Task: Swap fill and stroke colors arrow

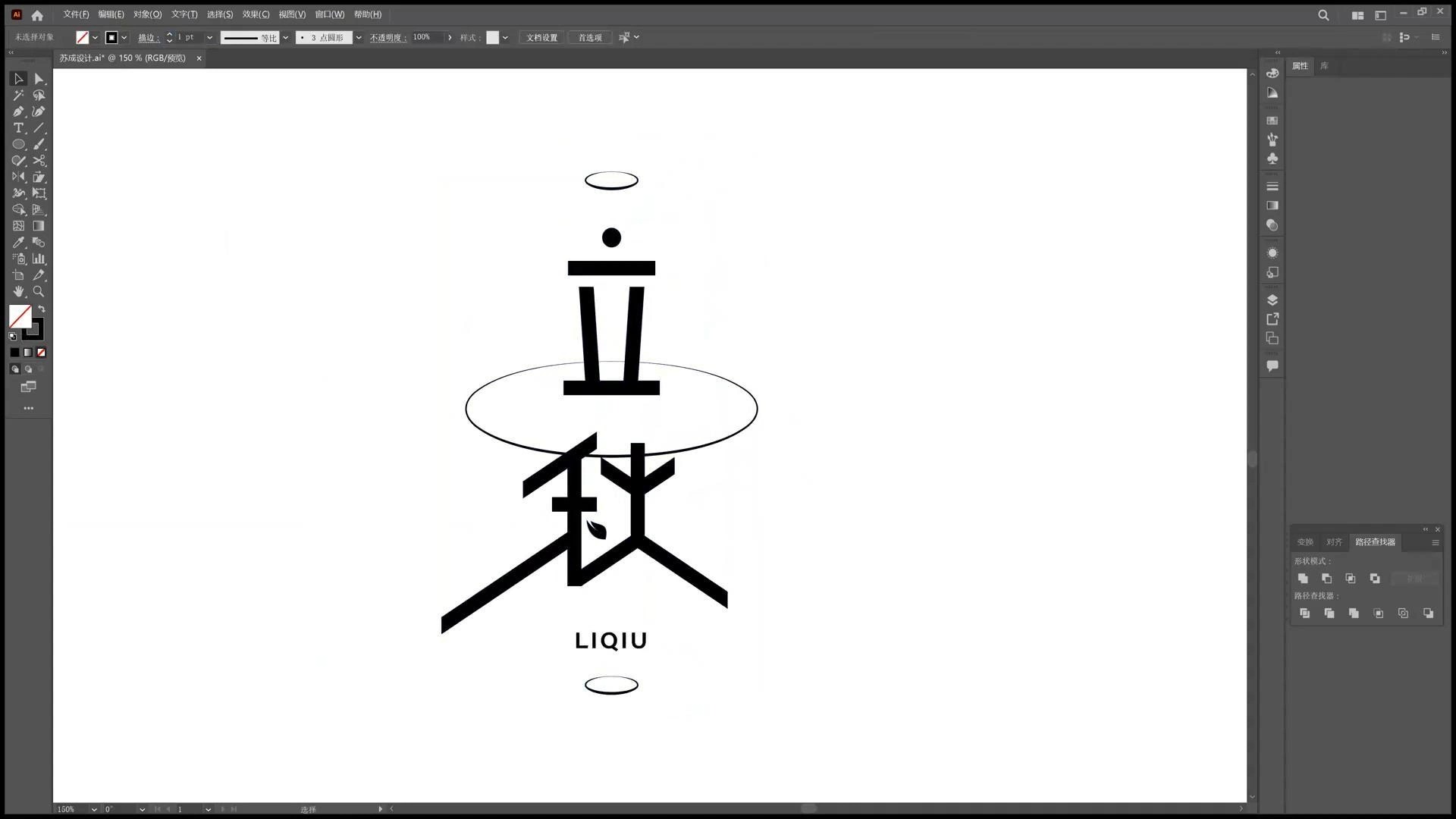Action: 42,309
